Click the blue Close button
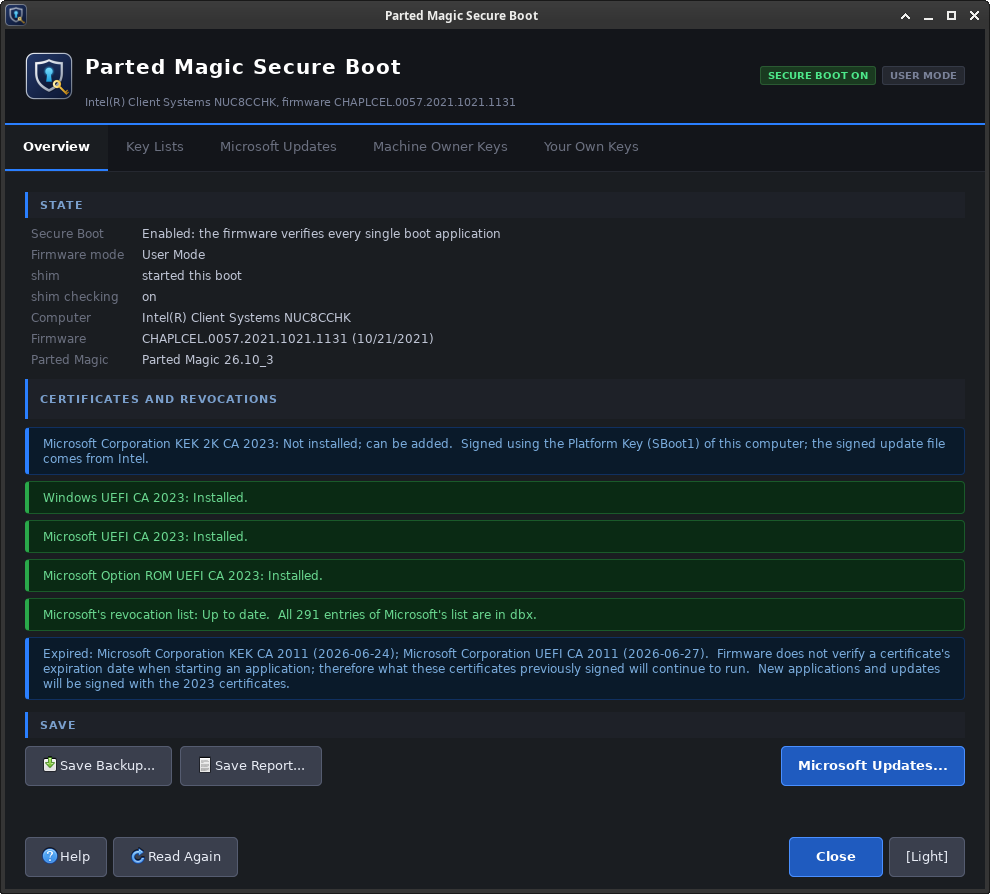Viewport: 990px width, 894px height. [x=835, y=857]
